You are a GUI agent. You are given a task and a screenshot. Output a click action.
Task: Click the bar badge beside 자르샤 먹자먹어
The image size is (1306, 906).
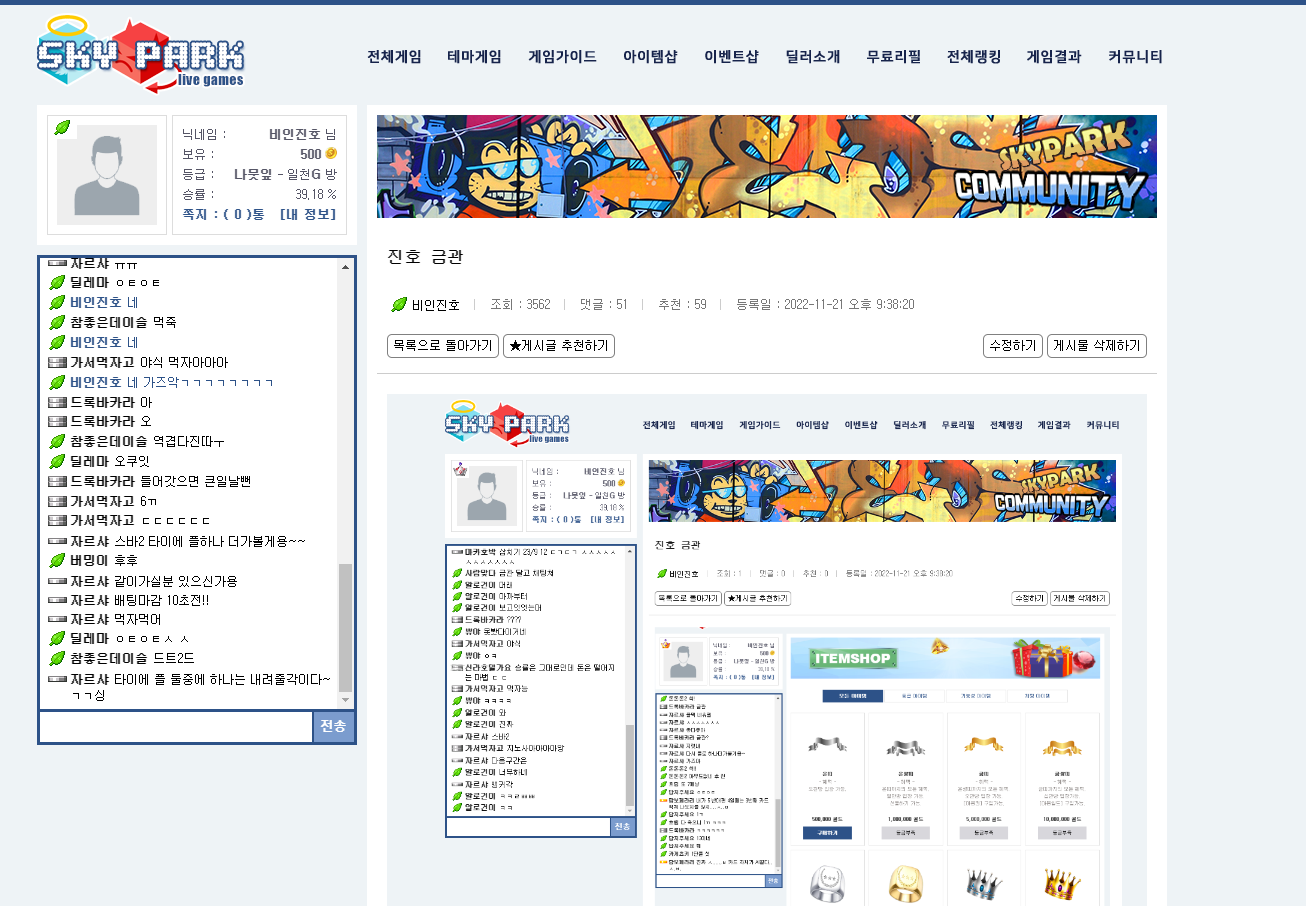tap(57, 620)
